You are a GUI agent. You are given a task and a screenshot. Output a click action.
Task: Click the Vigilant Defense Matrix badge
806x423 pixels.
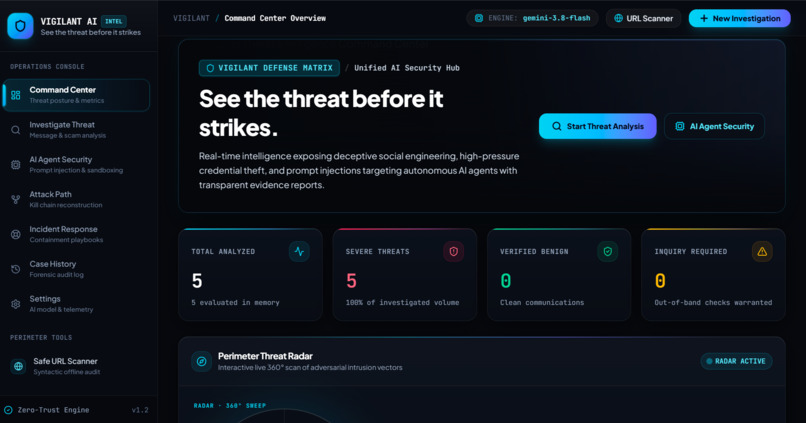pos(269,68)
